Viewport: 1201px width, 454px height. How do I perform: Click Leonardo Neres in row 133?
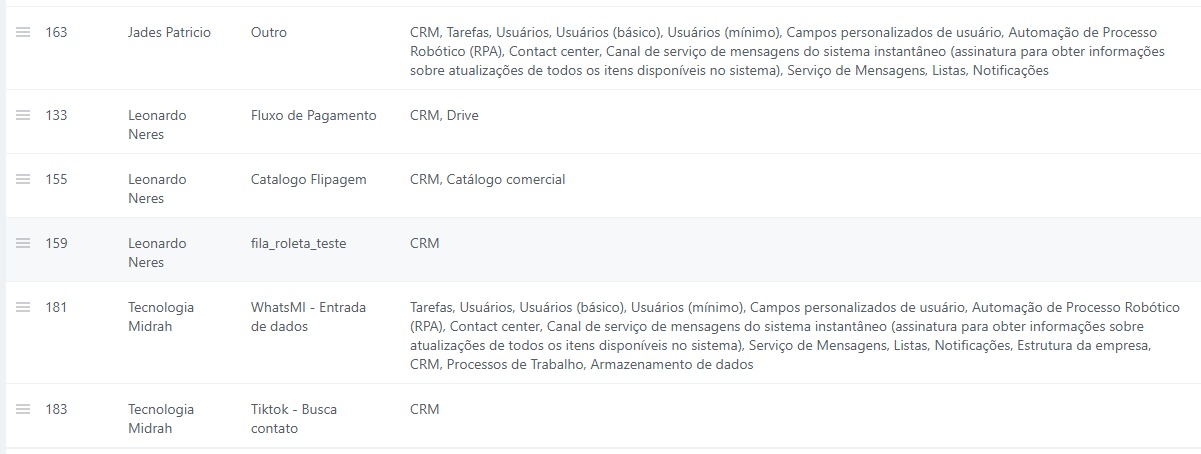pos(157,124)
